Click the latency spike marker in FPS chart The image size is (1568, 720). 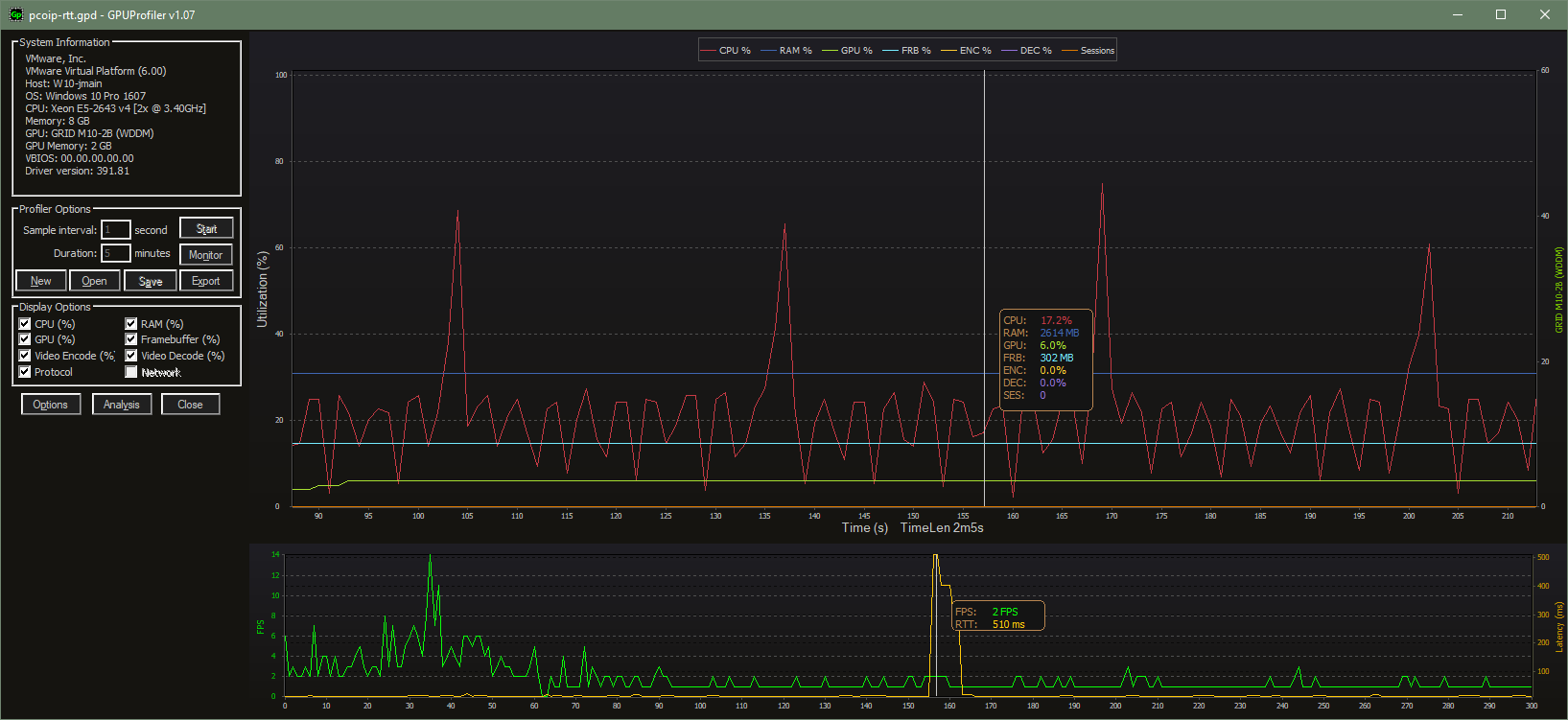click(935, 623)
